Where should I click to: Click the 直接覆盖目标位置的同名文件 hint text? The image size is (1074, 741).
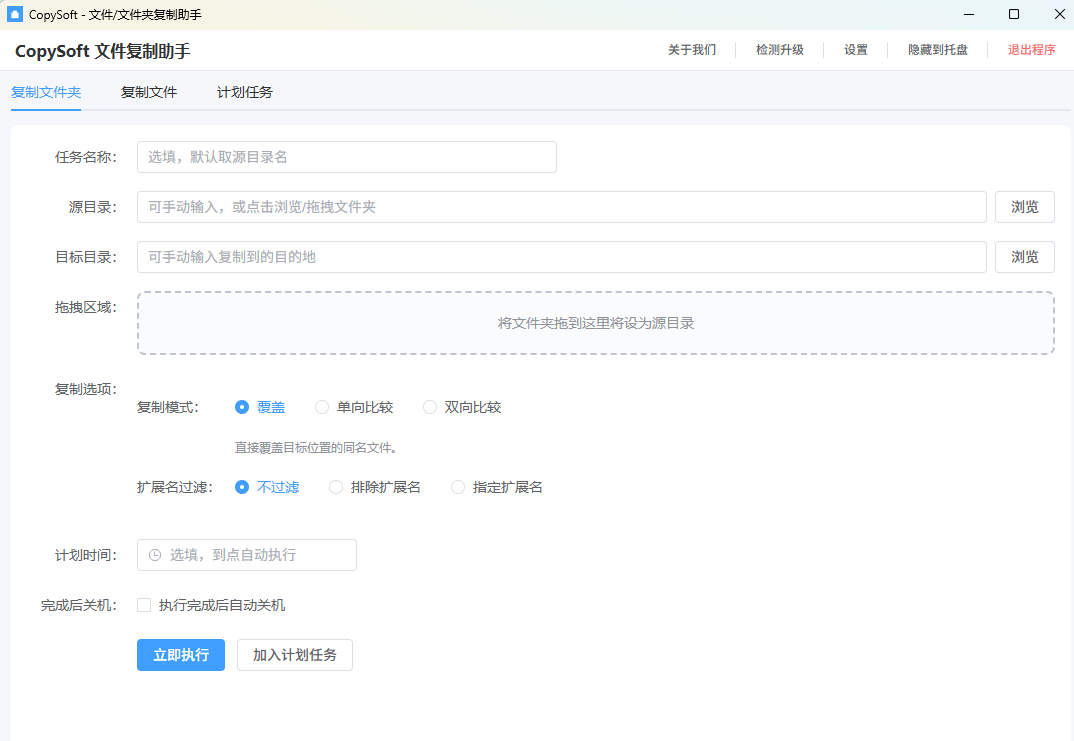coord(316,448)
